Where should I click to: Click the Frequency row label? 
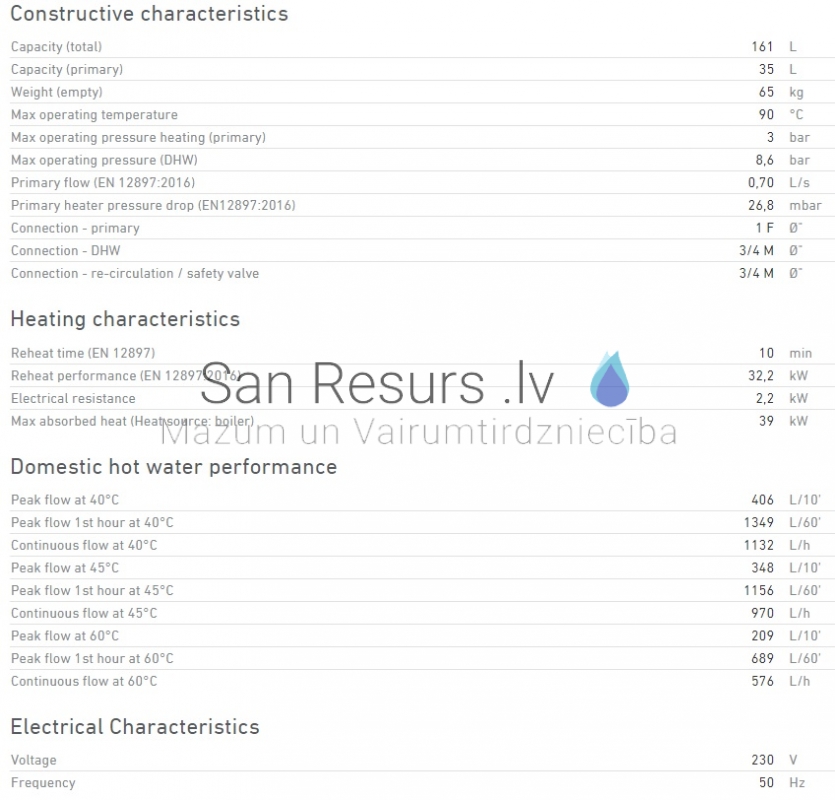pos(43,783)
